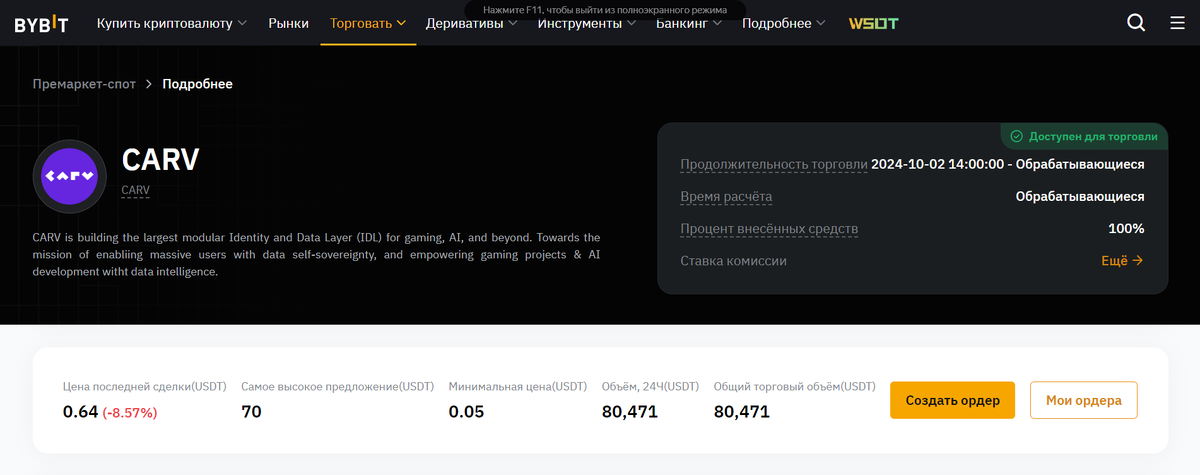Open the Мои ордера button

pyautogui.click(x=1083, y=400)
